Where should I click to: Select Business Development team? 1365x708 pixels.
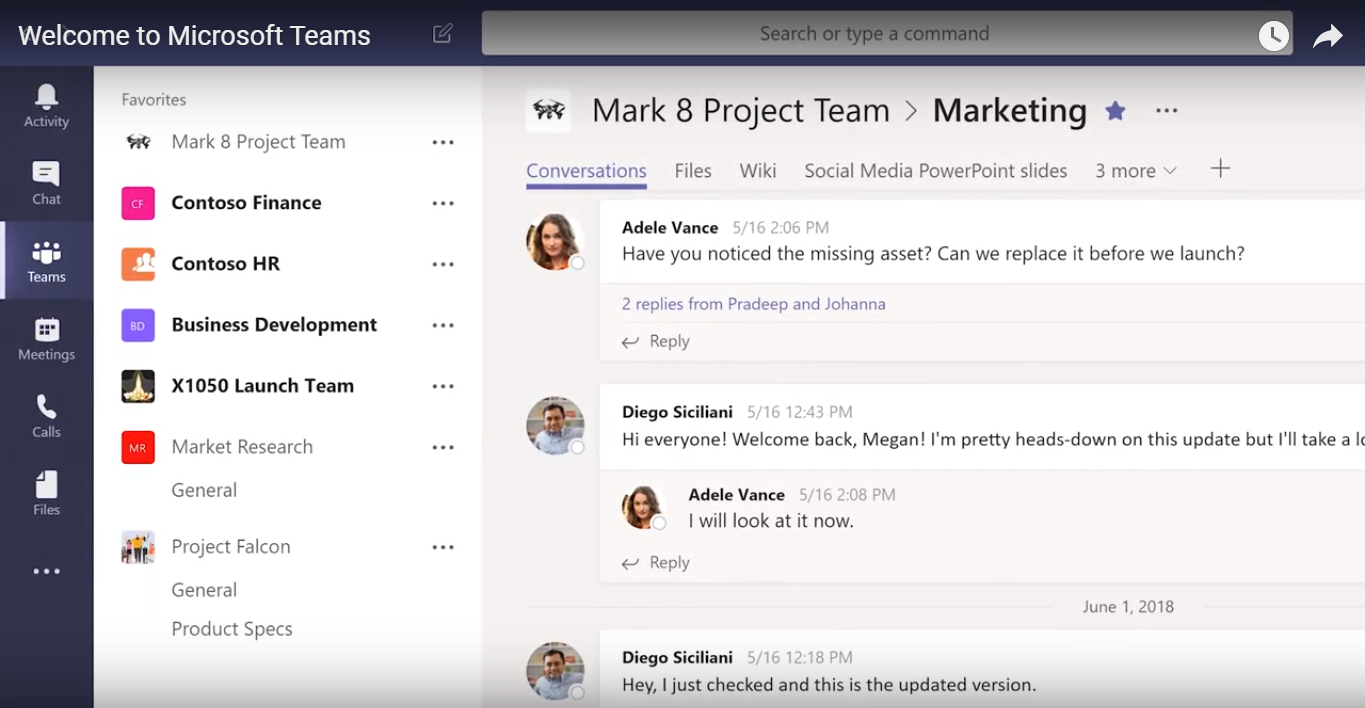click(x=274, y=325)
